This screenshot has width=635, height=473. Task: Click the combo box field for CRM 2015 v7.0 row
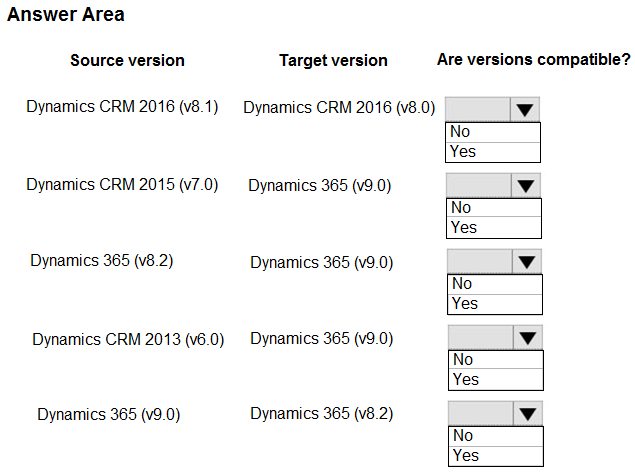click(493, 185)
